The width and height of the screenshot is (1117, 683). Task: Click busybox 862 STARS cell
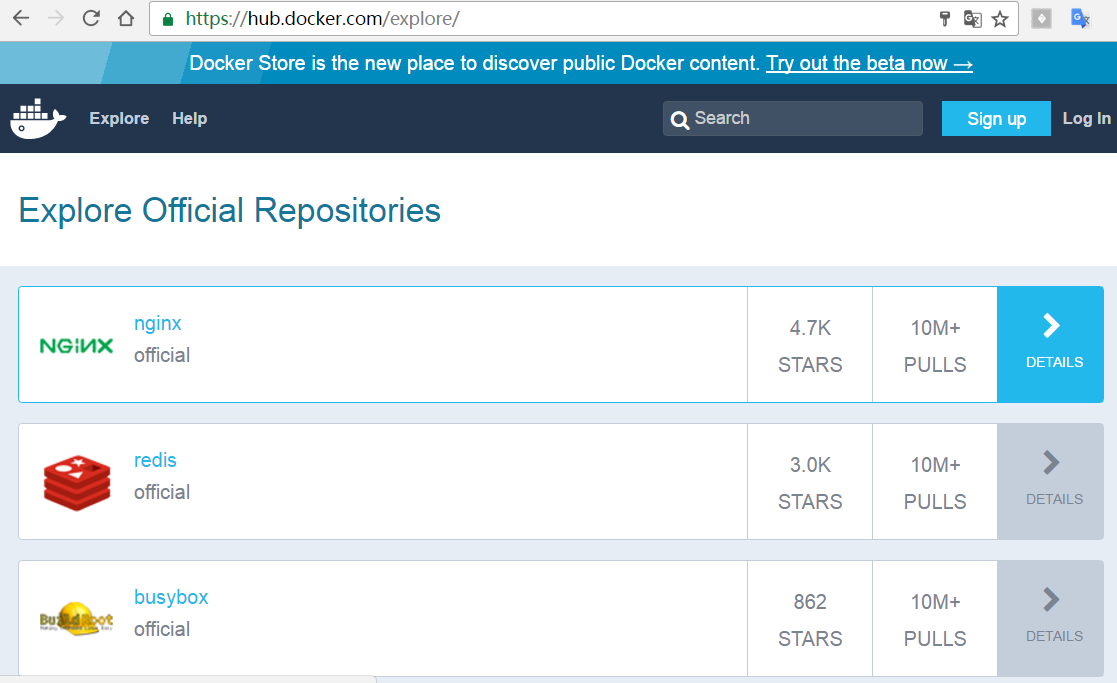[810, 618]
